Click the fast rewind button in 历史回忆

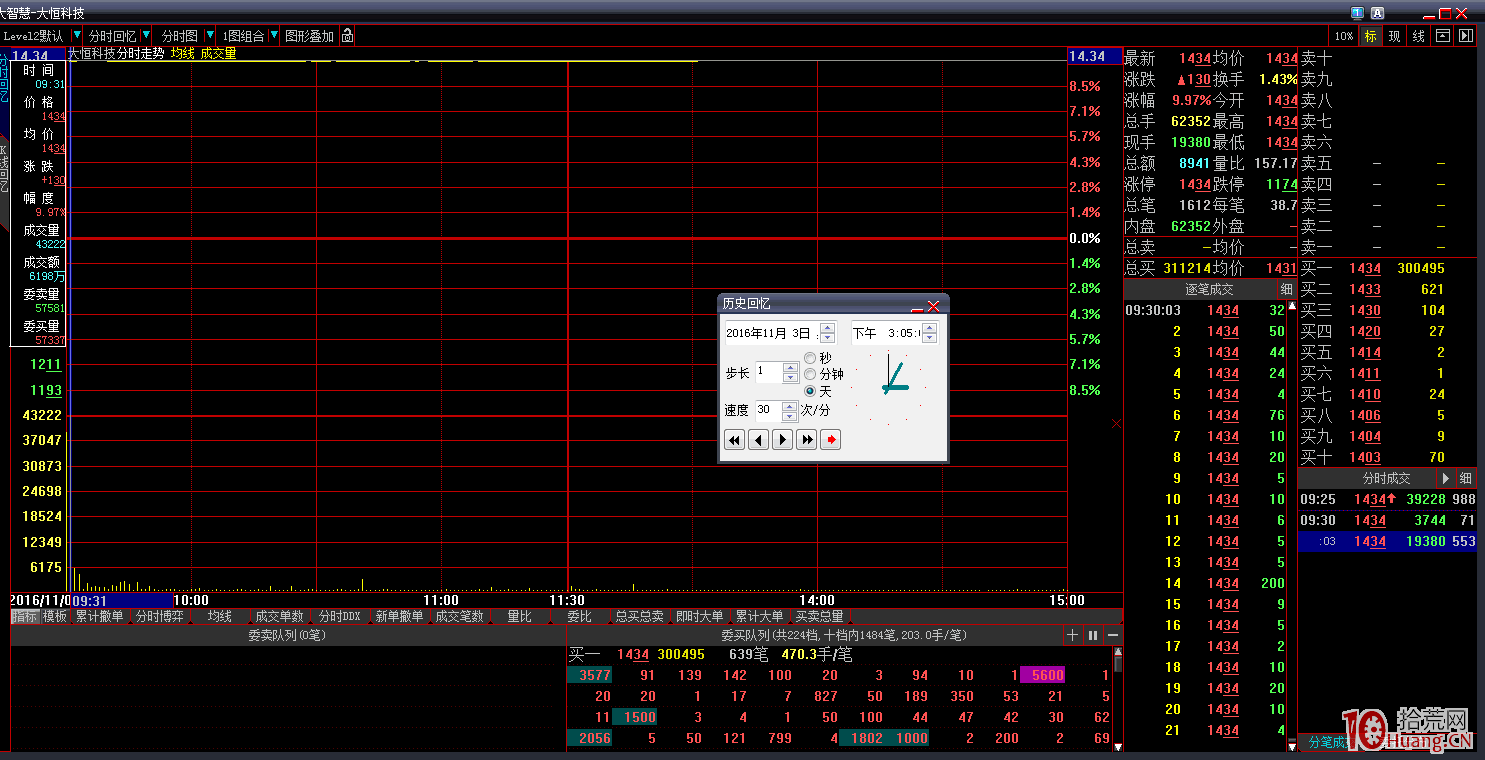click(x=734, y=440)
